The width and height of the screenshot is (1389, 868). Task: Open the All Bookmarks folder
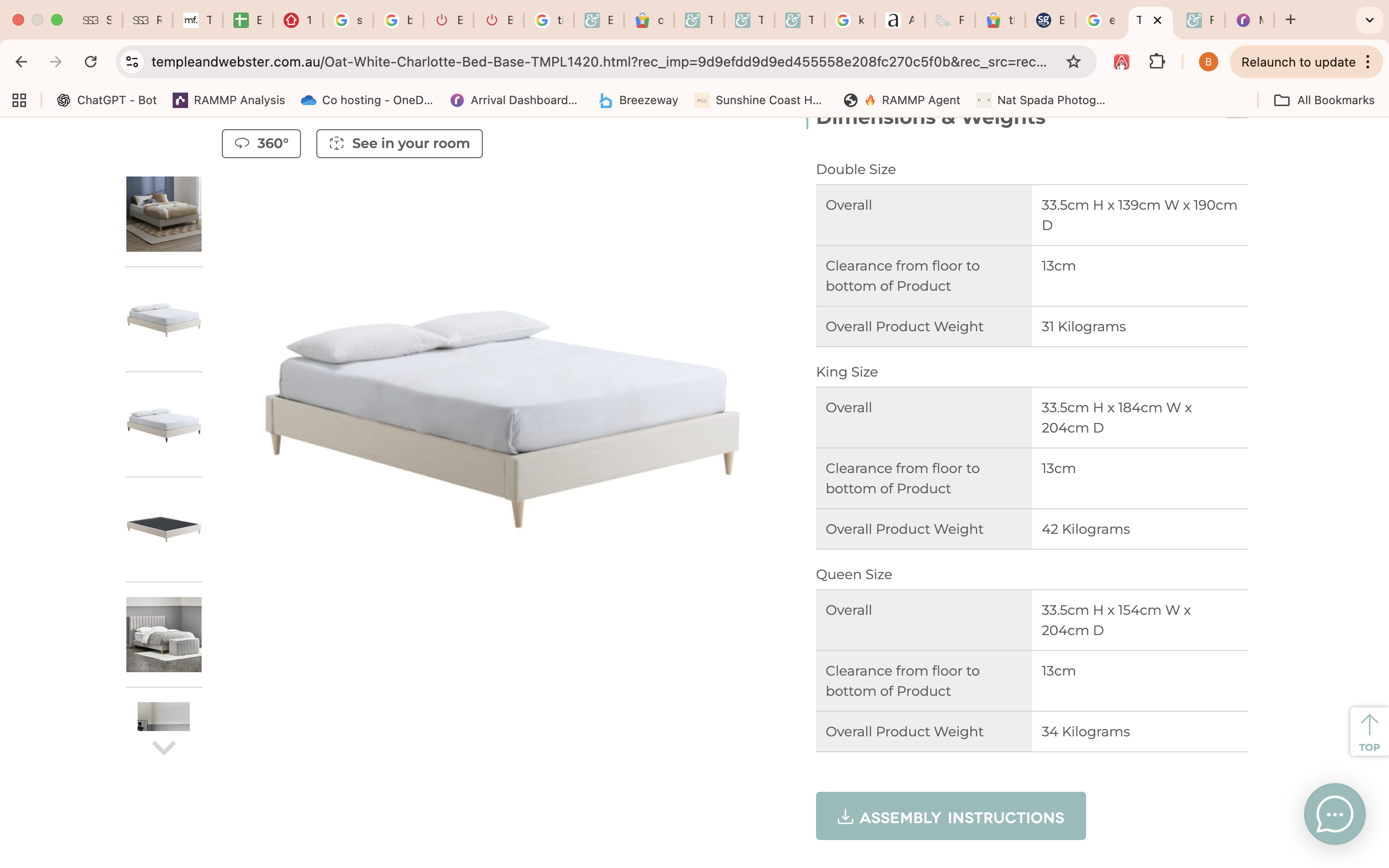pyautogui.click(x=1324, y=100)
